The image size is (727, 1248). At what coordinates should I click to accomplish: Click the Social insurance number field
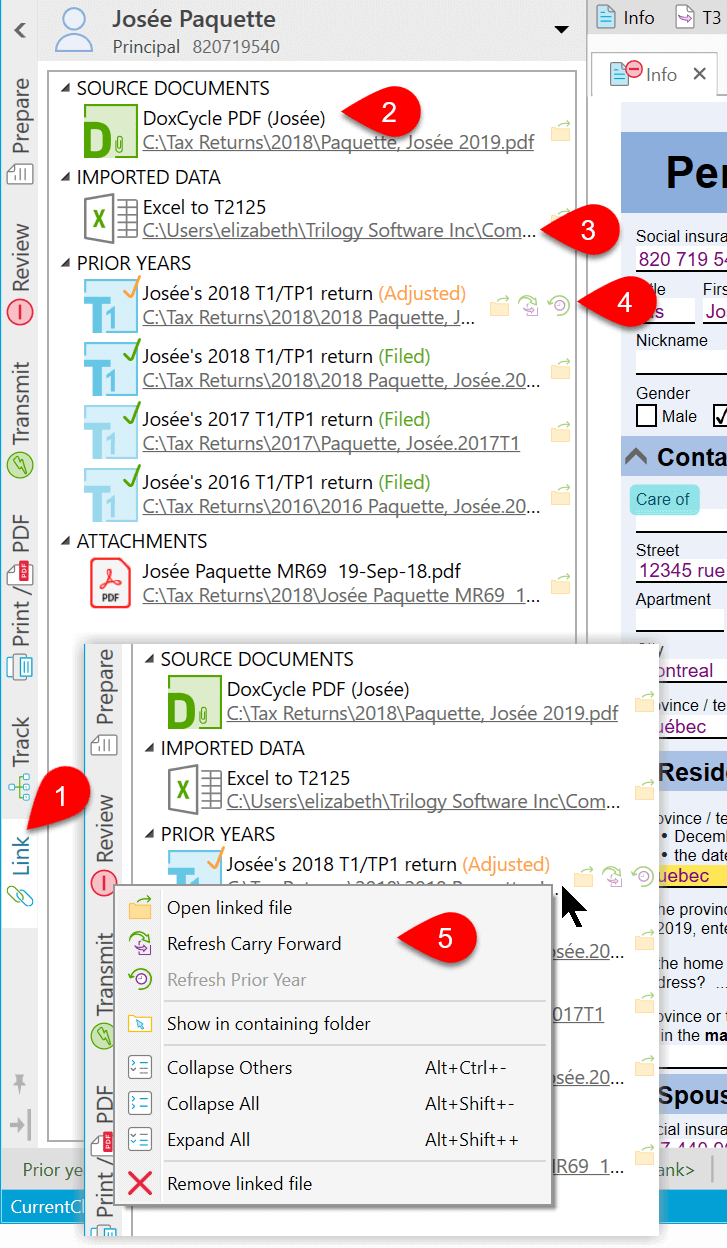tap(681, 260)
